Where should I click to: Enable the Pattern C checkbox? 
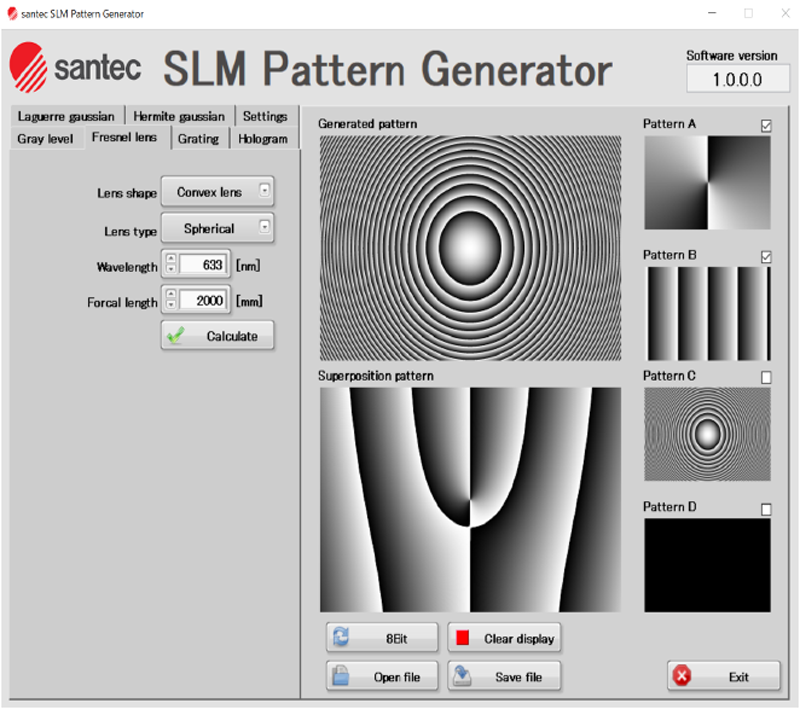[x=766, y=377]
